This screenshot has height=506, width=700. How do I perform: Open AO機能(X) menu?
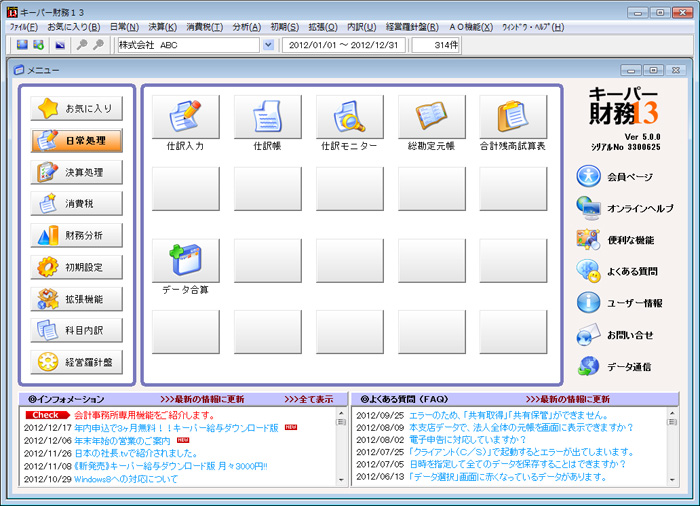471,27
